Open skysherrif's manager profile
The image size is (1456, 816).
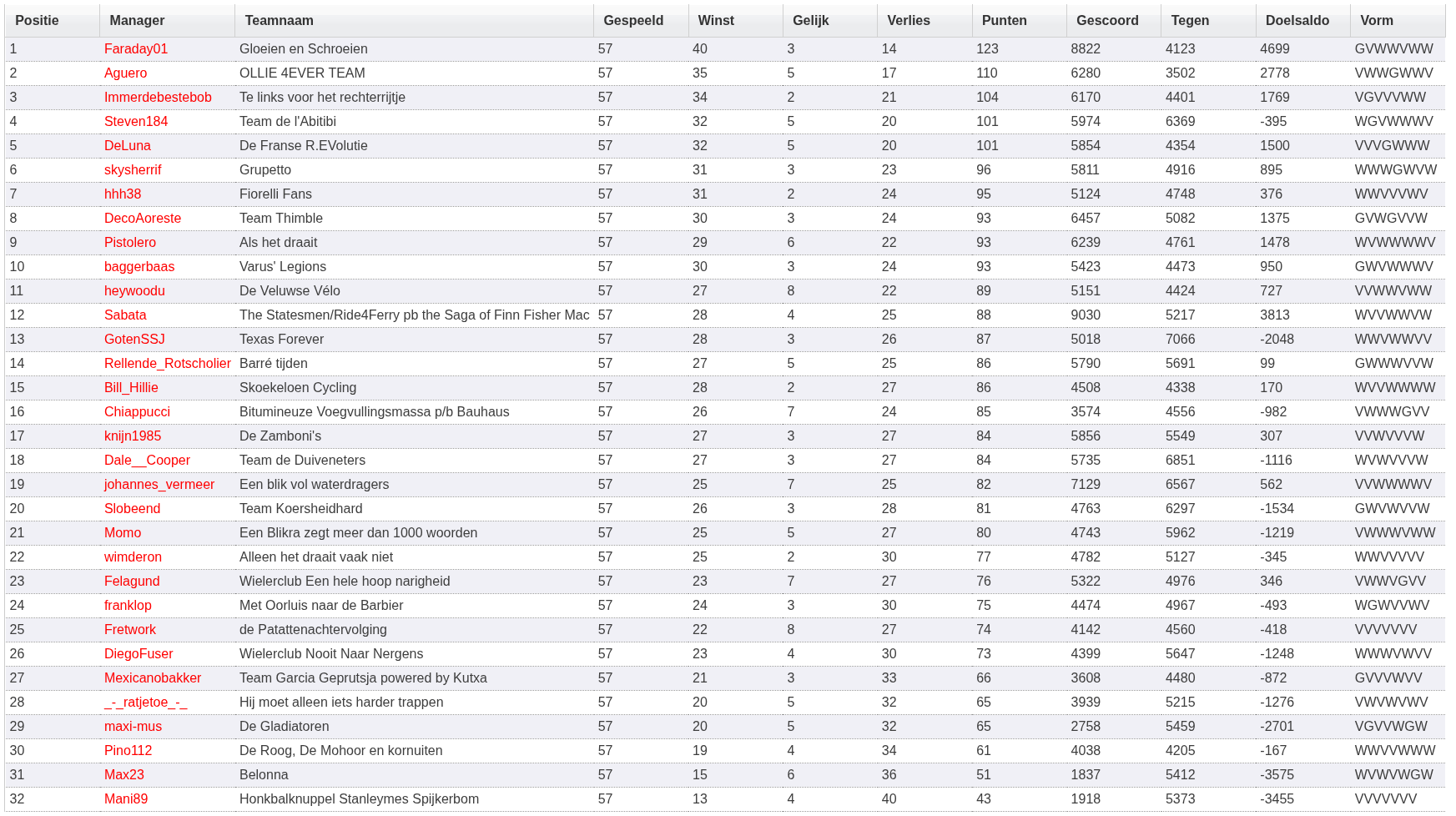coord(133,170)
